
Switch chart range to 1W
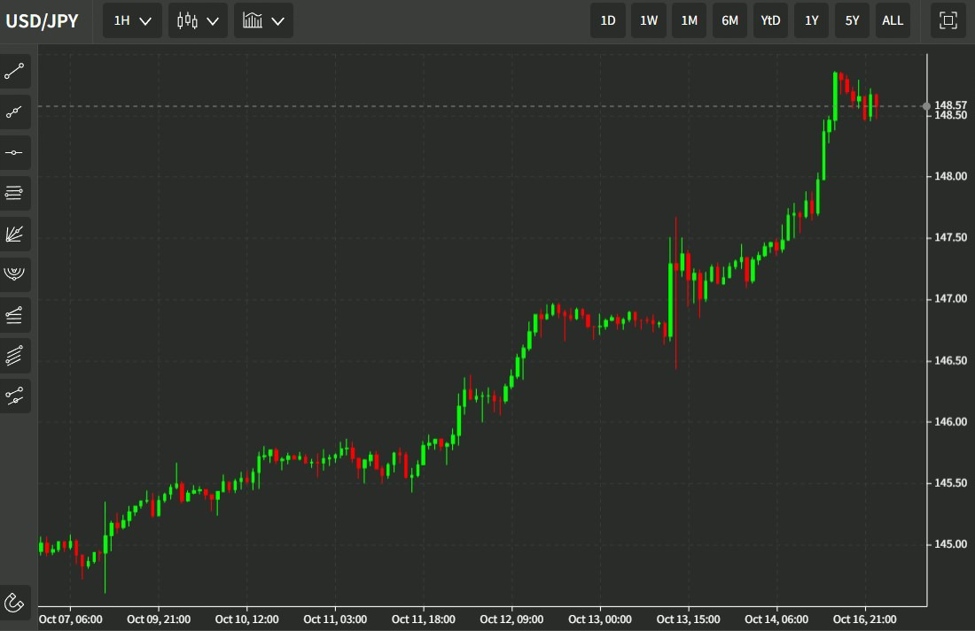tap(649, 20)
